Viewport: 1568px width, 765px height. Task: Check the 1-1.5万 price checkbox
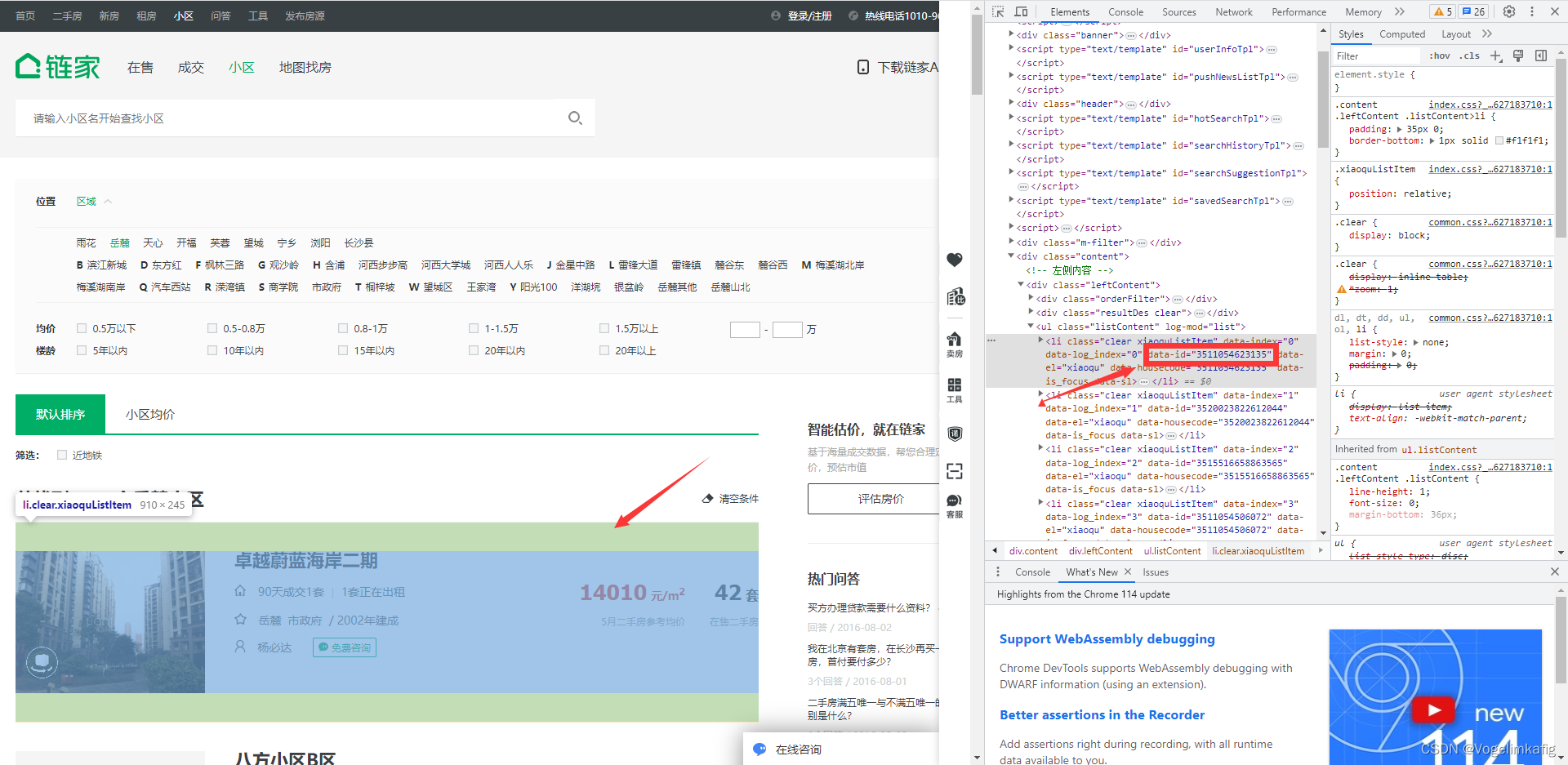474,328
